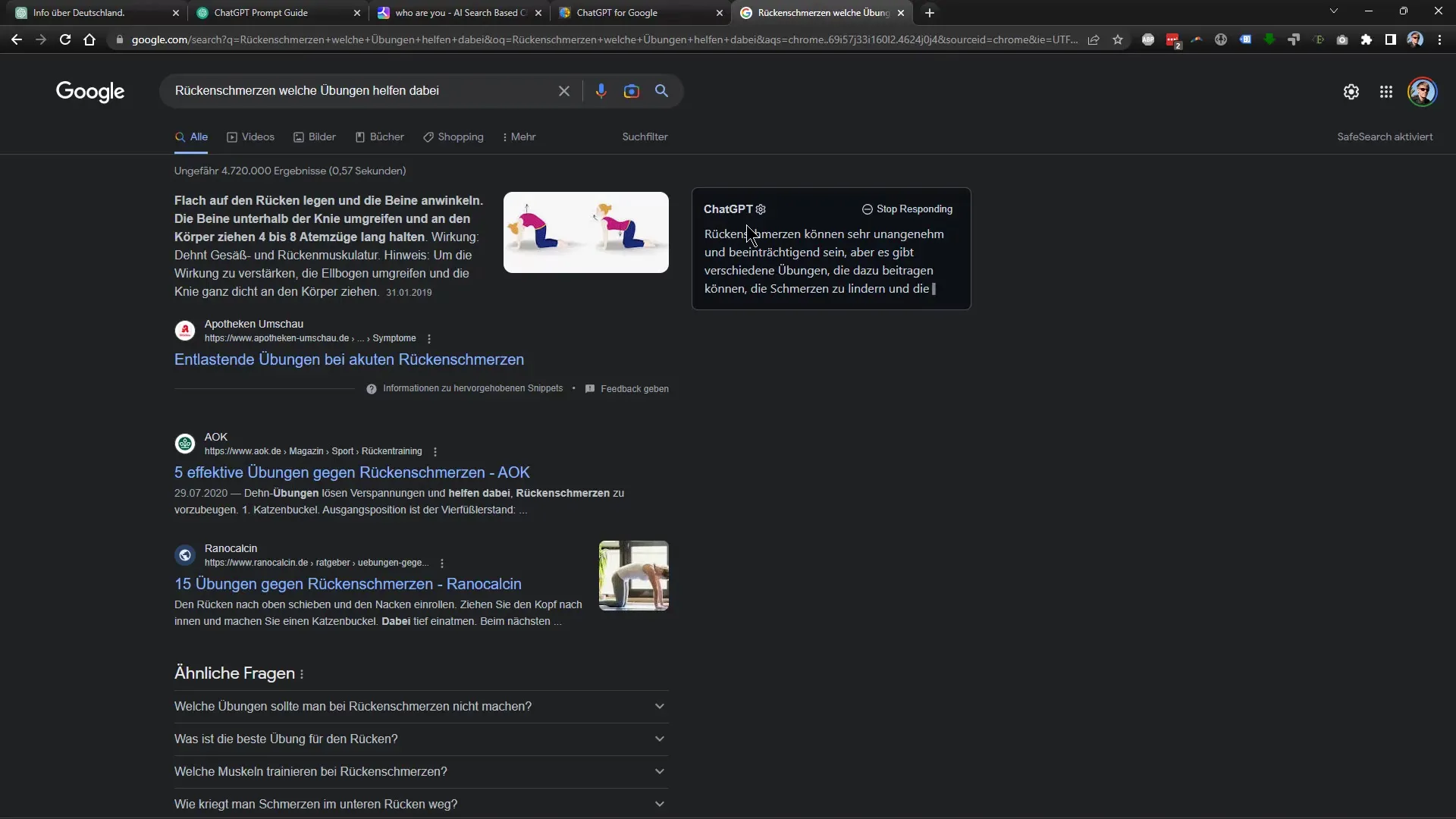View site info via the lock icon

119,39
